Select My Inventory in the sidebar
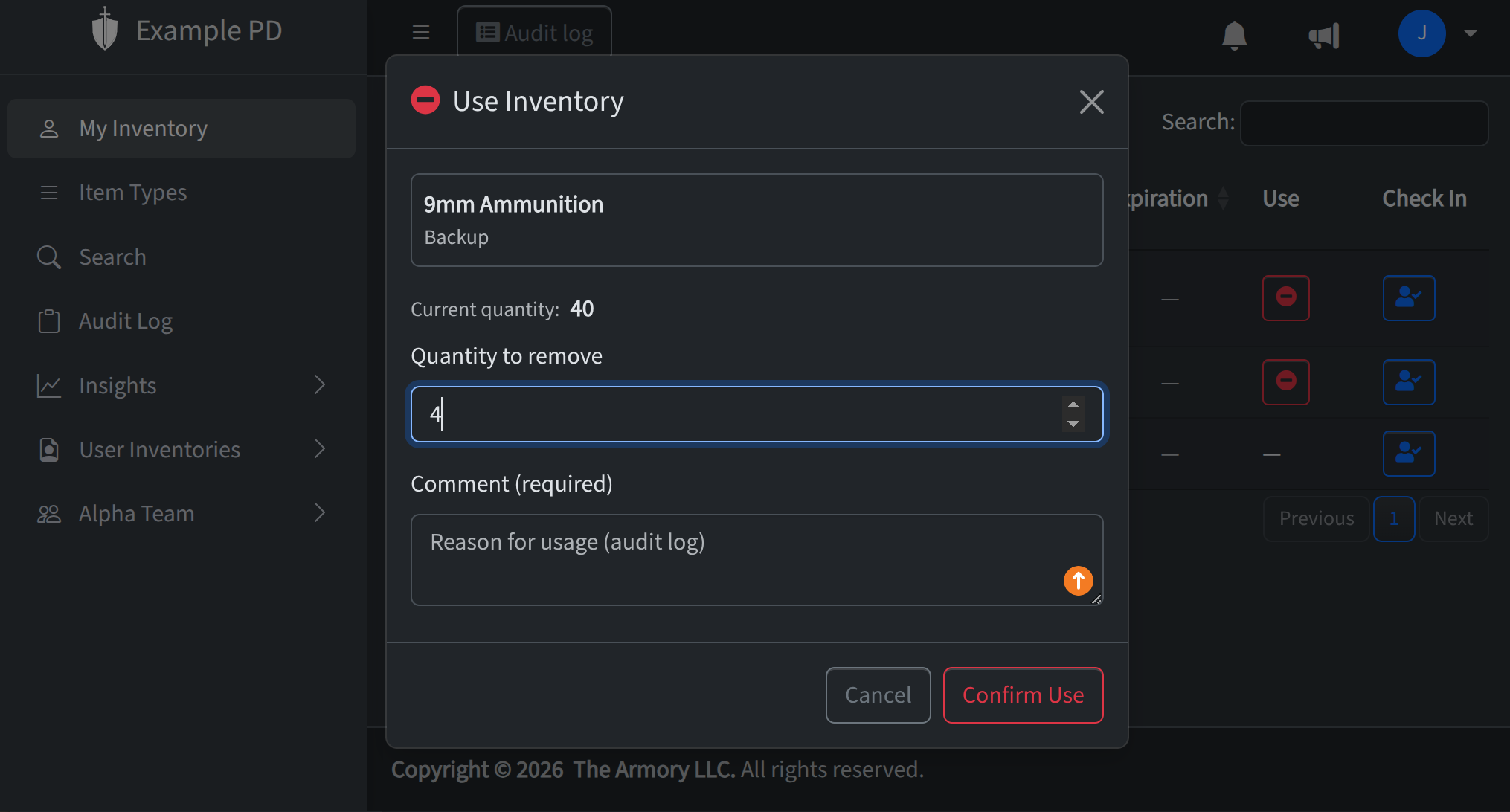The width and height of the screenshot is (1510, 812). click(x=143, y=128)
